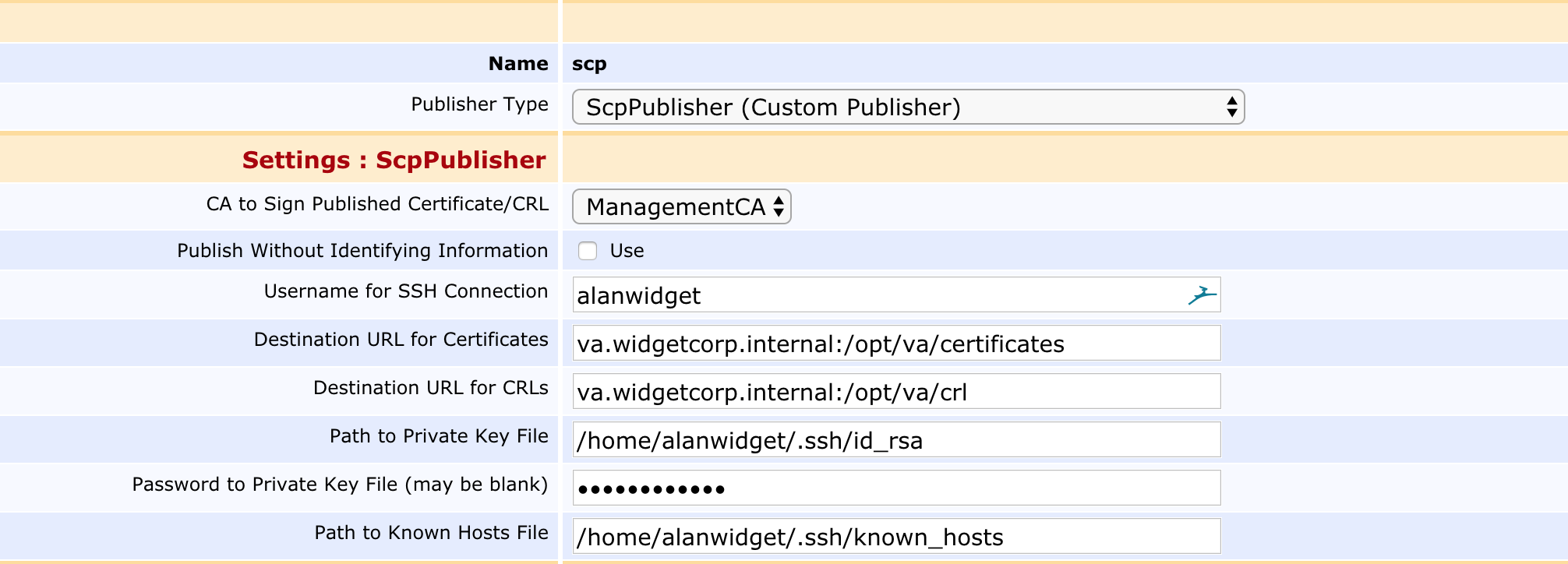
Task: Click the publisher name value 'scp'
Action: click(x=589, y=64)
